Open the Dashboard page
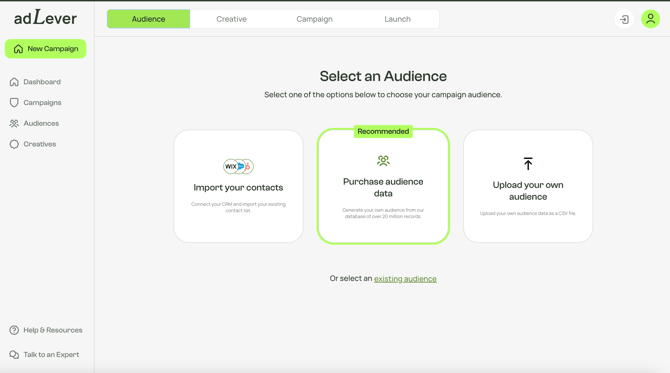 pyautogui.click(x=35, y=82)
